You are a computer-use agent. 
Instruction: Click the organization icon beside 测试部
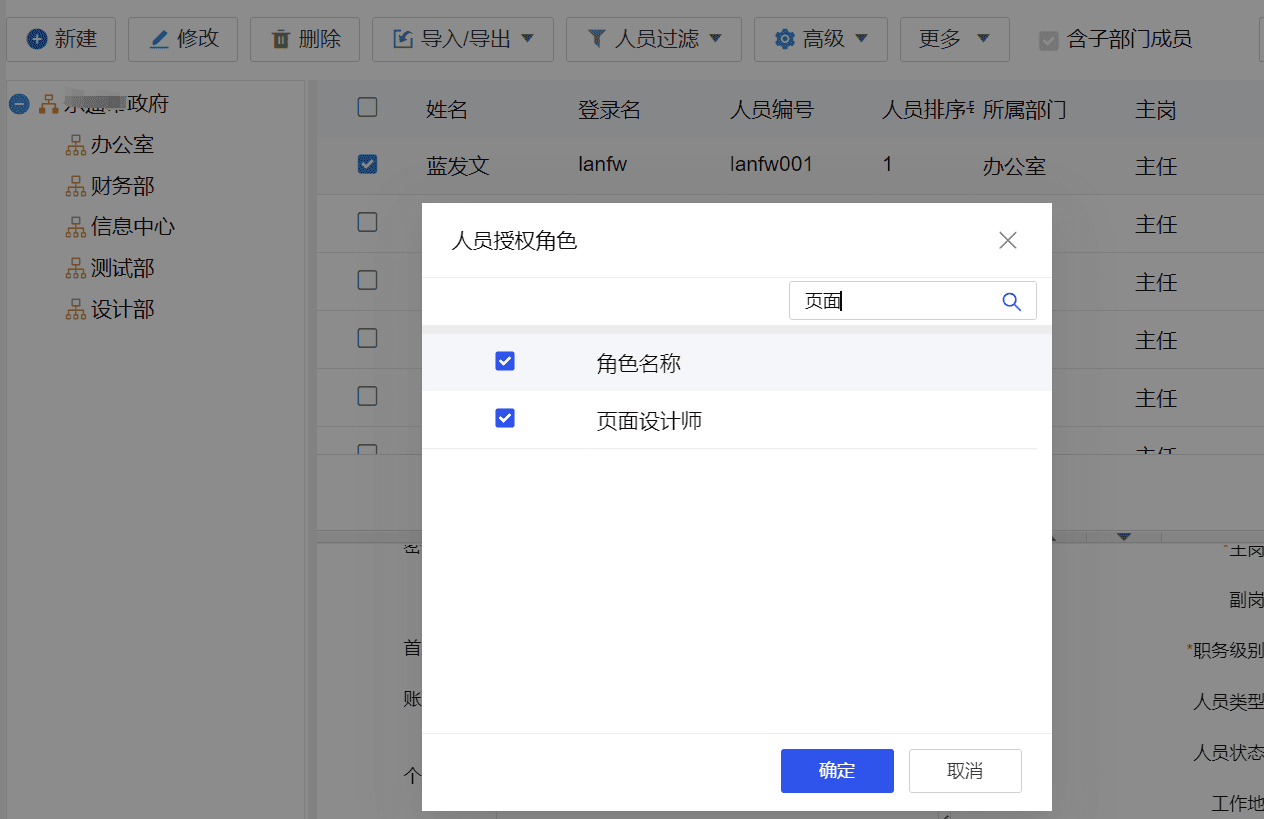tap(75, 268)
